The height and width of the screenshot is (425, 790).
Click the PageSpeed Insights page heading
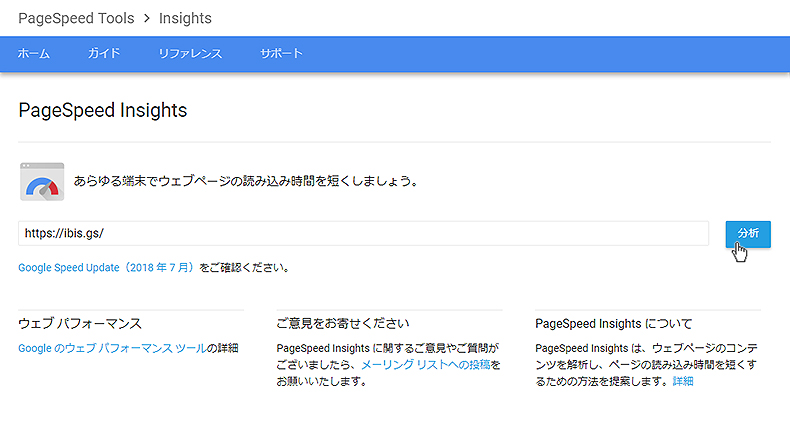[103, 110]
